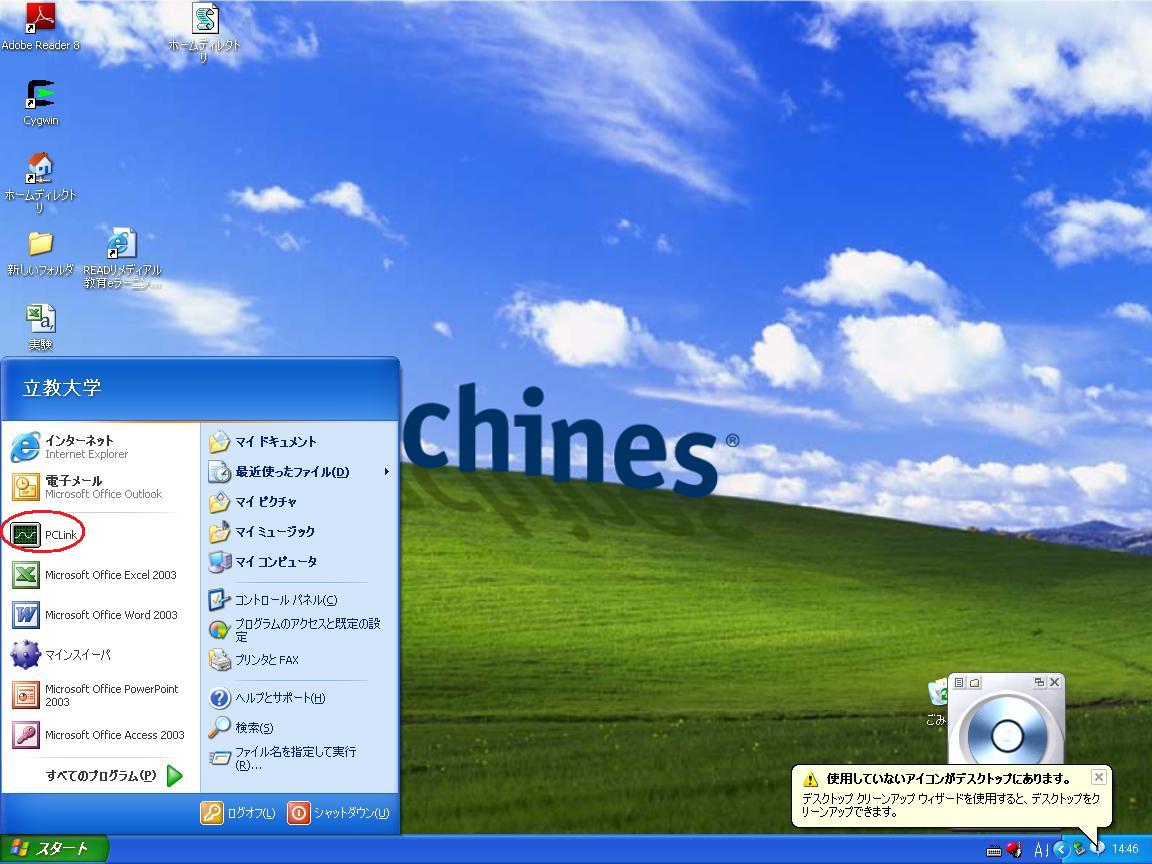Launch PCLink from the Start menu
The image size is (1152, 864).
(x=44, y=534)
